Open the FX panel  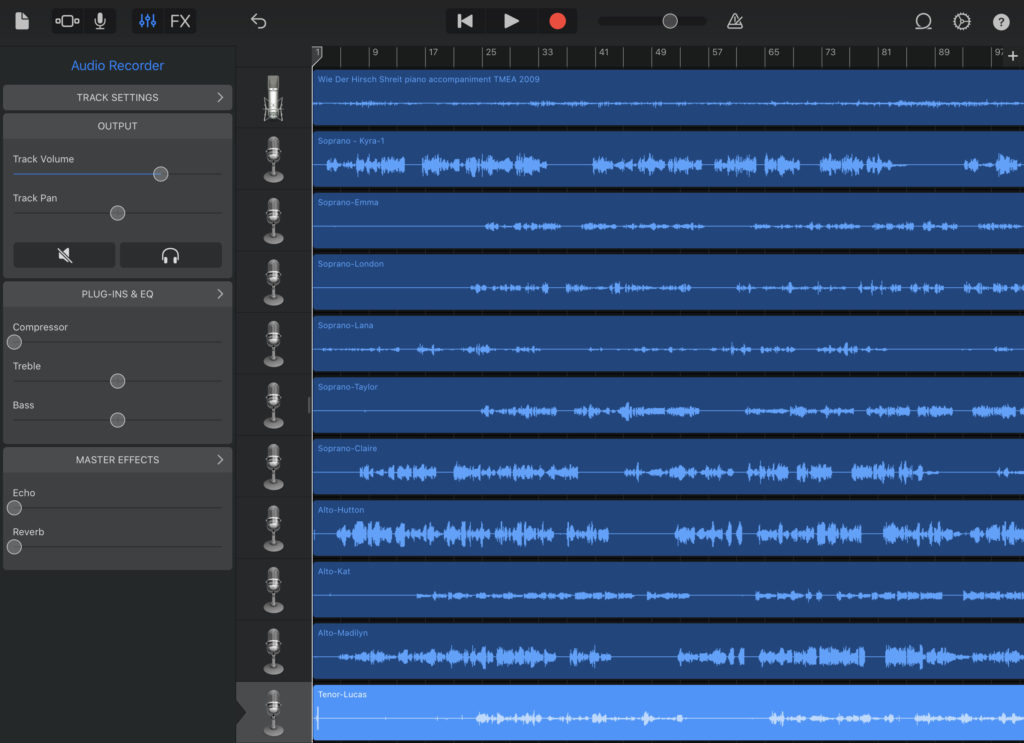180,21
